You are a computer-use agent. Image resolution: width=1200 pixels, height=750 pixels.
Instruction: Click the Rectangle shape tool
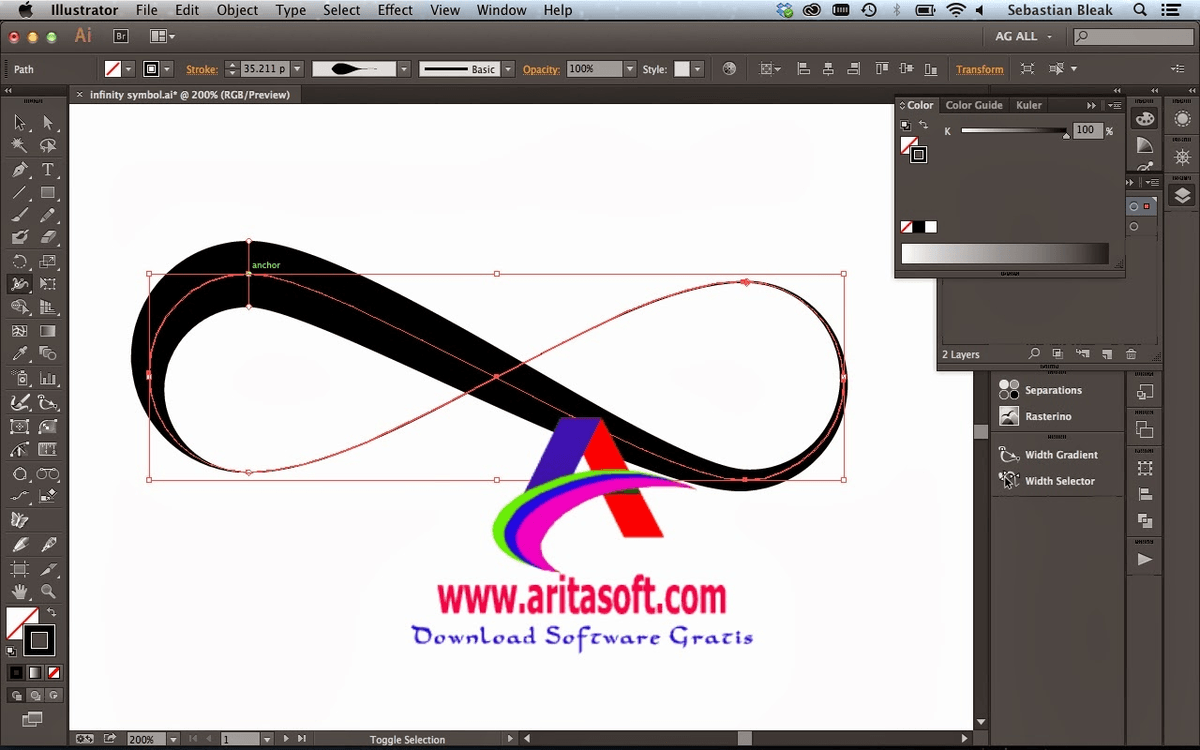(x=47, y=193)
